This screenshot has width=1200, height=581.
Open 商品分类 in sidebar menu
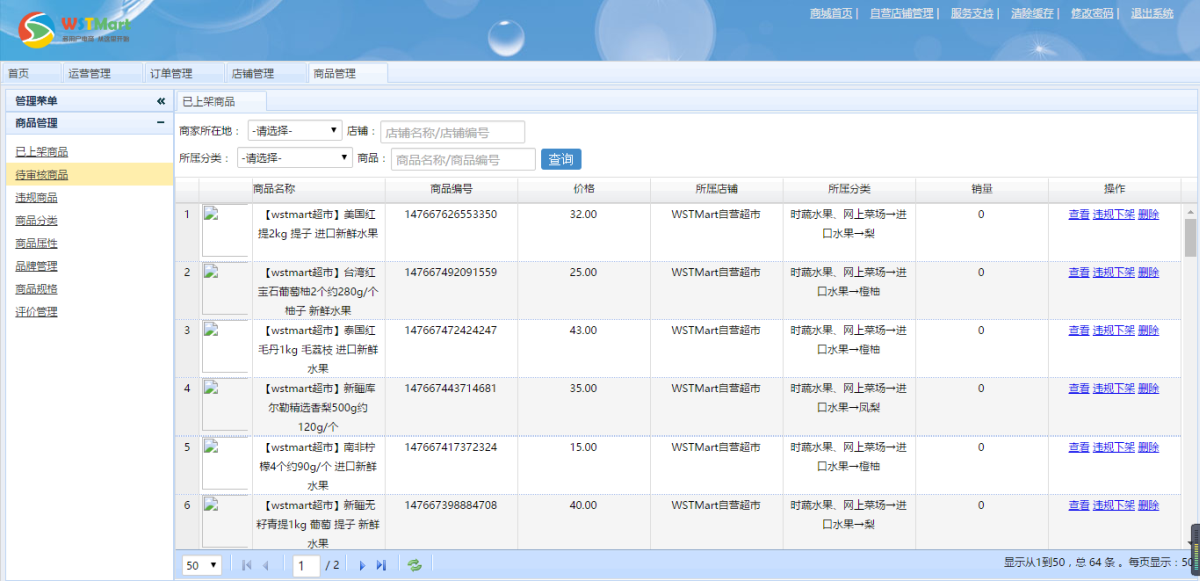[x=36, y=220]
